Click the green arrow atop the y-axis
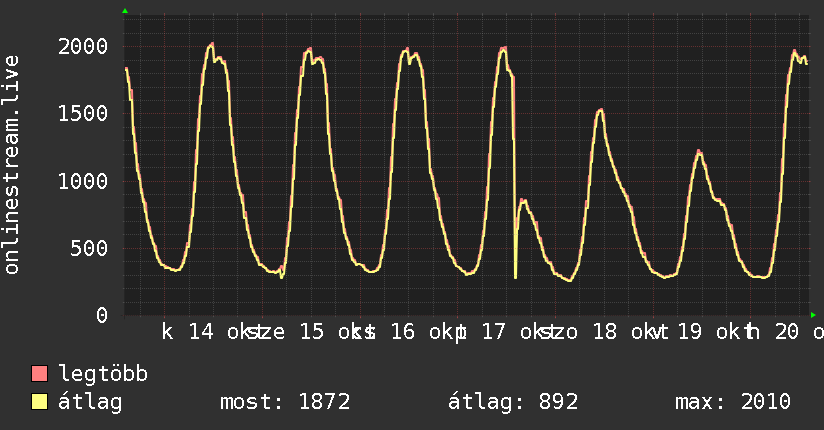This screenshot has height=430, width=824. (x=125, y=11)
